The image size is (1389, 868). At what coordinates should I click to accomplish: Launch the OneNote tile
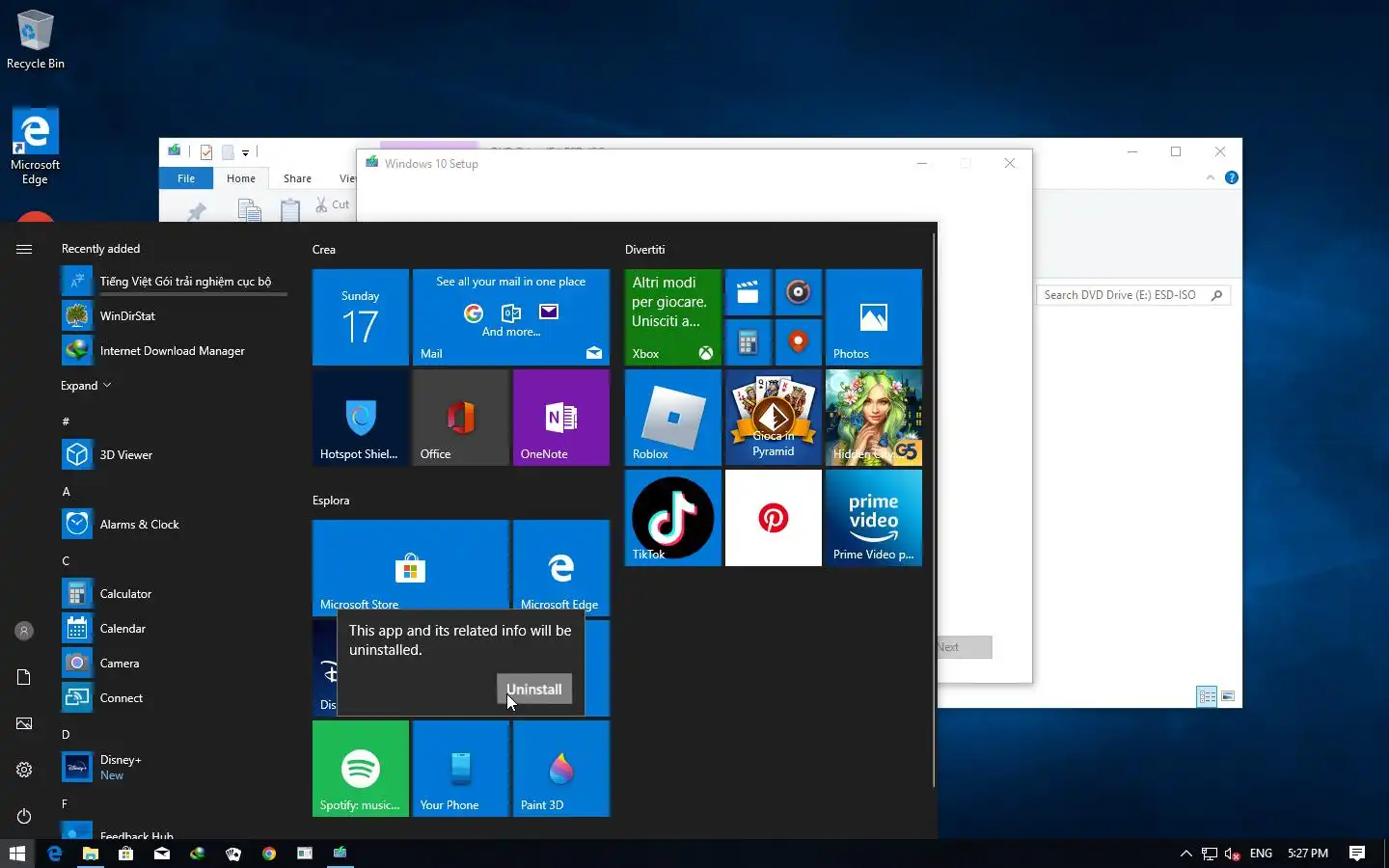[x=561, y=418]
